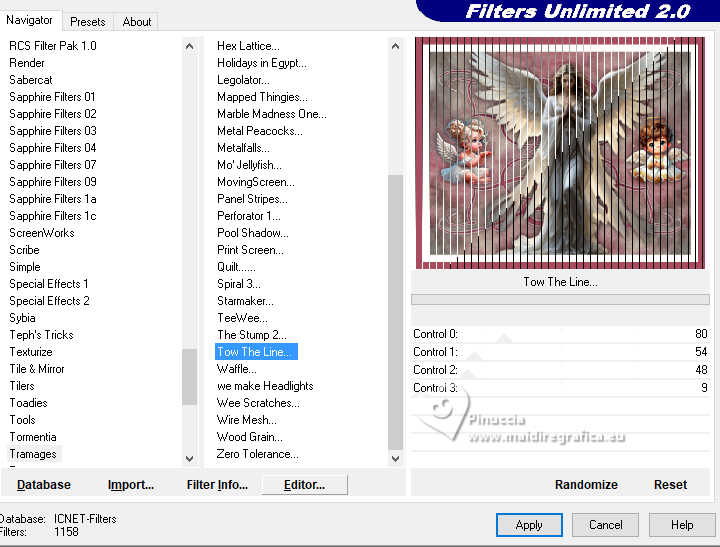Select the Tools category
Image resolution: width=720 pixels, height=547 pixels.
[22, 420]
